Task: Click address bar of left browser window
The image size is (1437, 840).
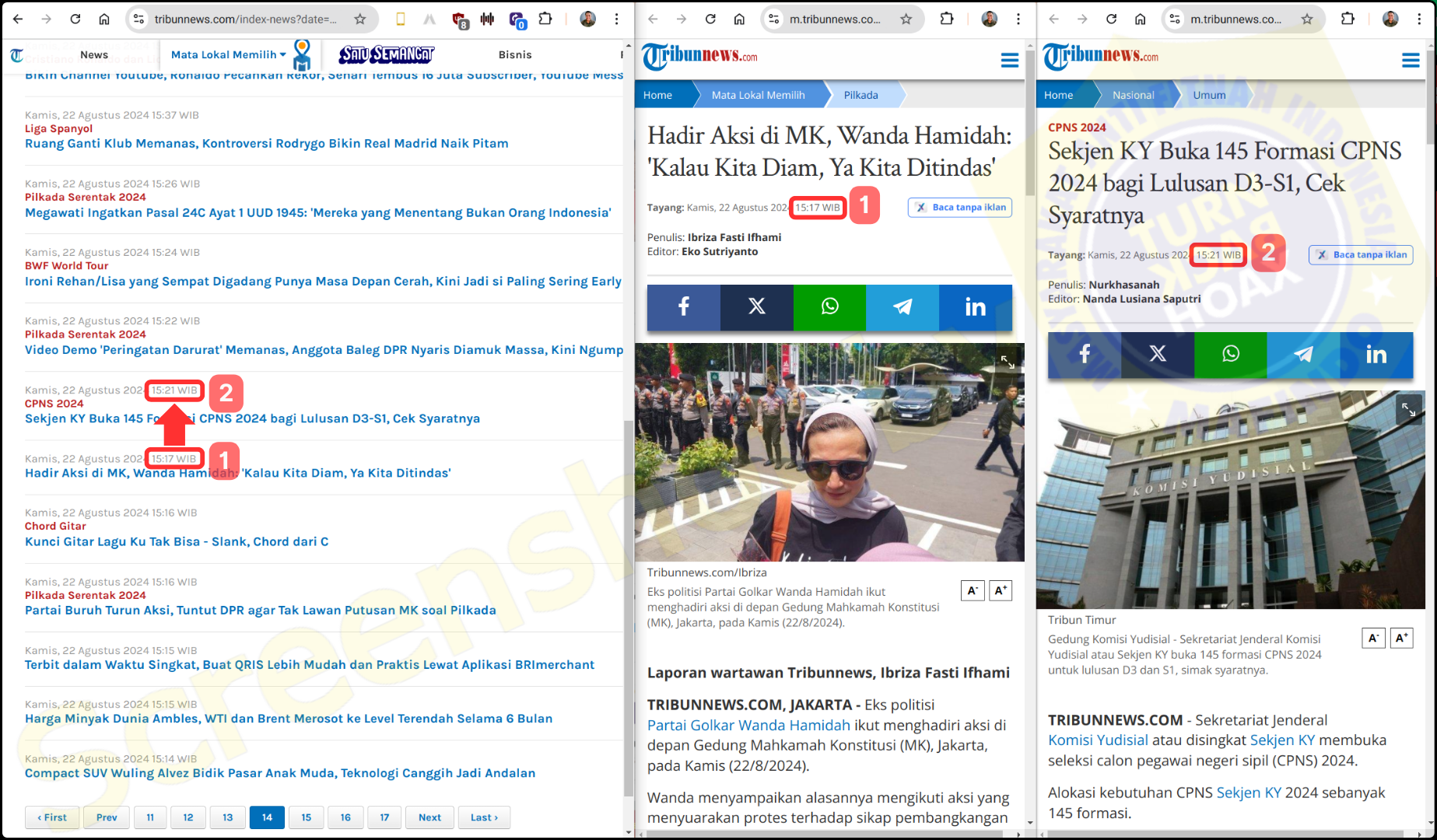Action: coord(245,19)
